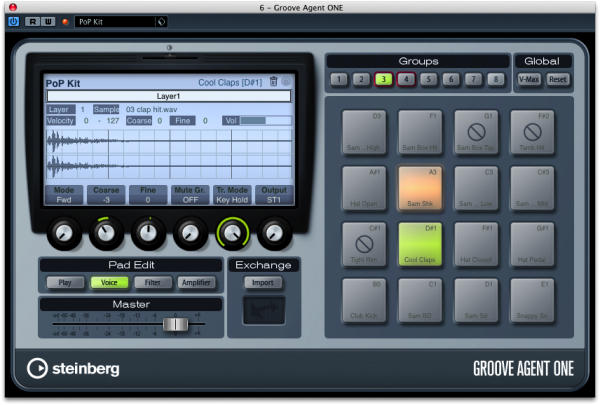Trigger the G#1 Hat Pedal pad
Screen dimensions: 600x405
point(532,244)
